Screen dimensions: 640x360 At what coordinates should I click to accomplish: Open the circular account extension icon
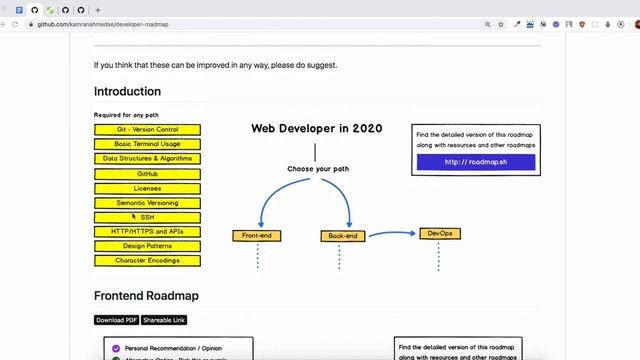point(621,24)
